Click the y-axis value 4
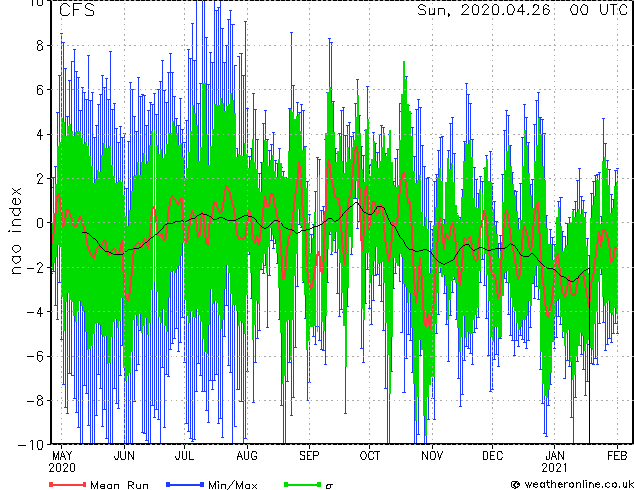 40,135
